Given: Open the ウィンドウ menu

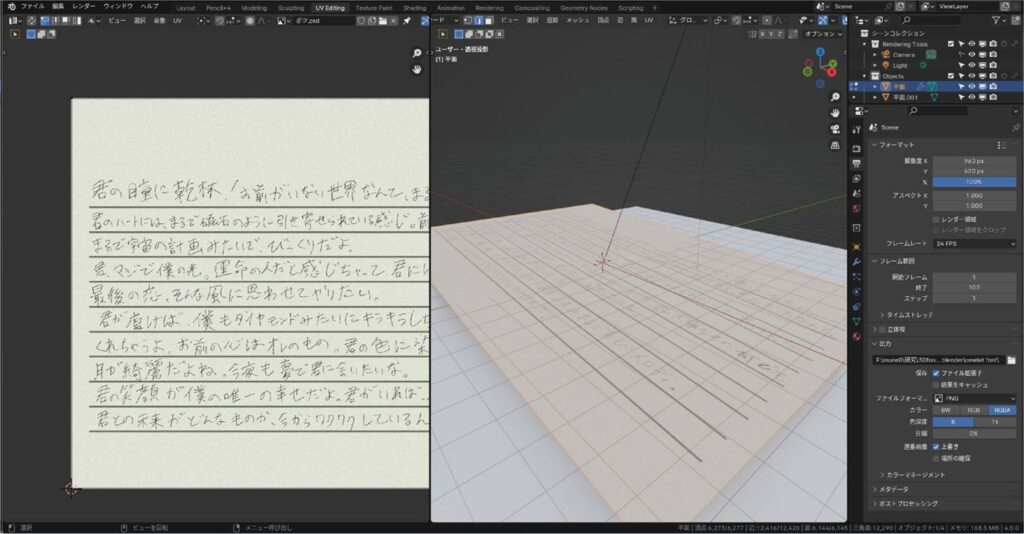Looking at the screenshot, I should tap(118, 6).
